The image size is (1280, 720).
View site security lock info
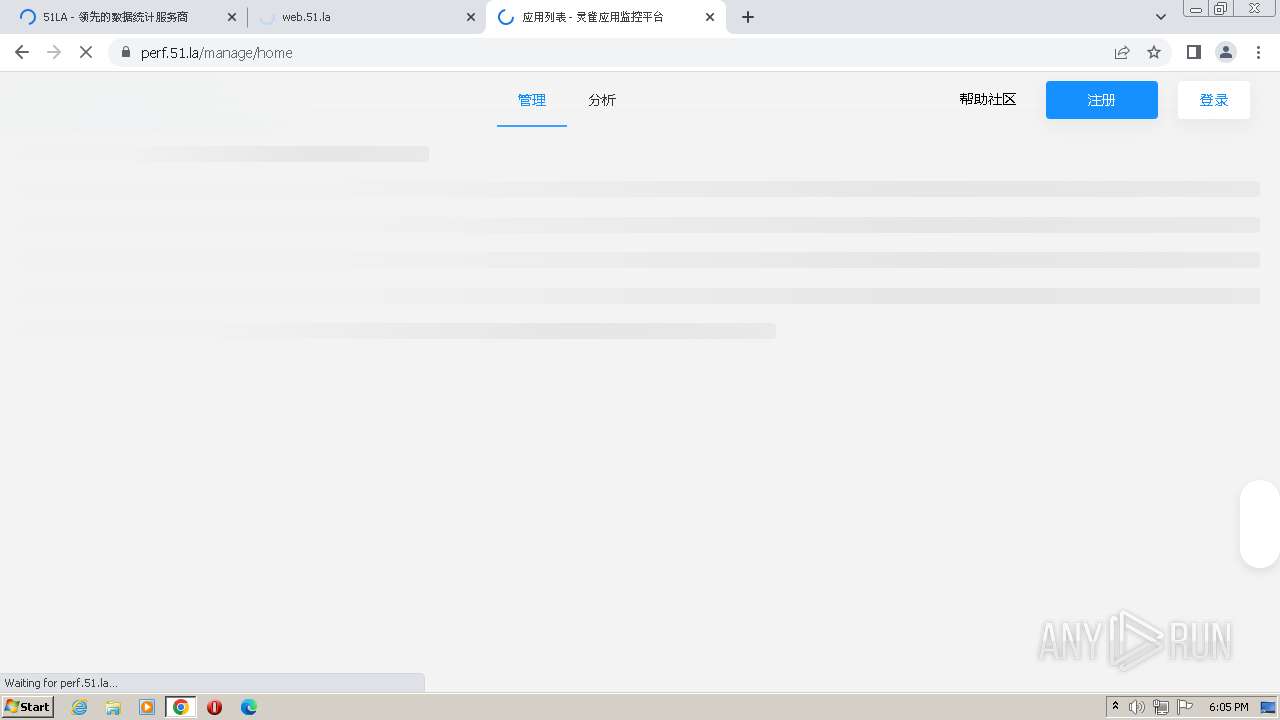tap(125, 52)
